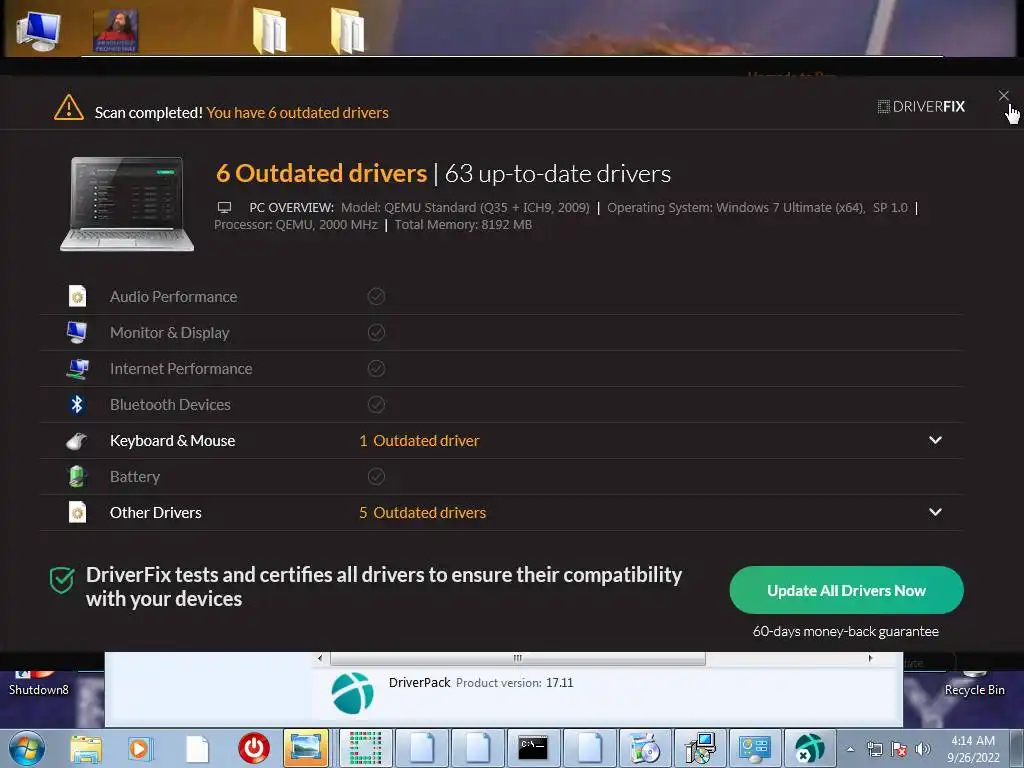Select the Keyboard & Mouse label
Screen dimensions: 1024x768
click(x=172, y=441)
